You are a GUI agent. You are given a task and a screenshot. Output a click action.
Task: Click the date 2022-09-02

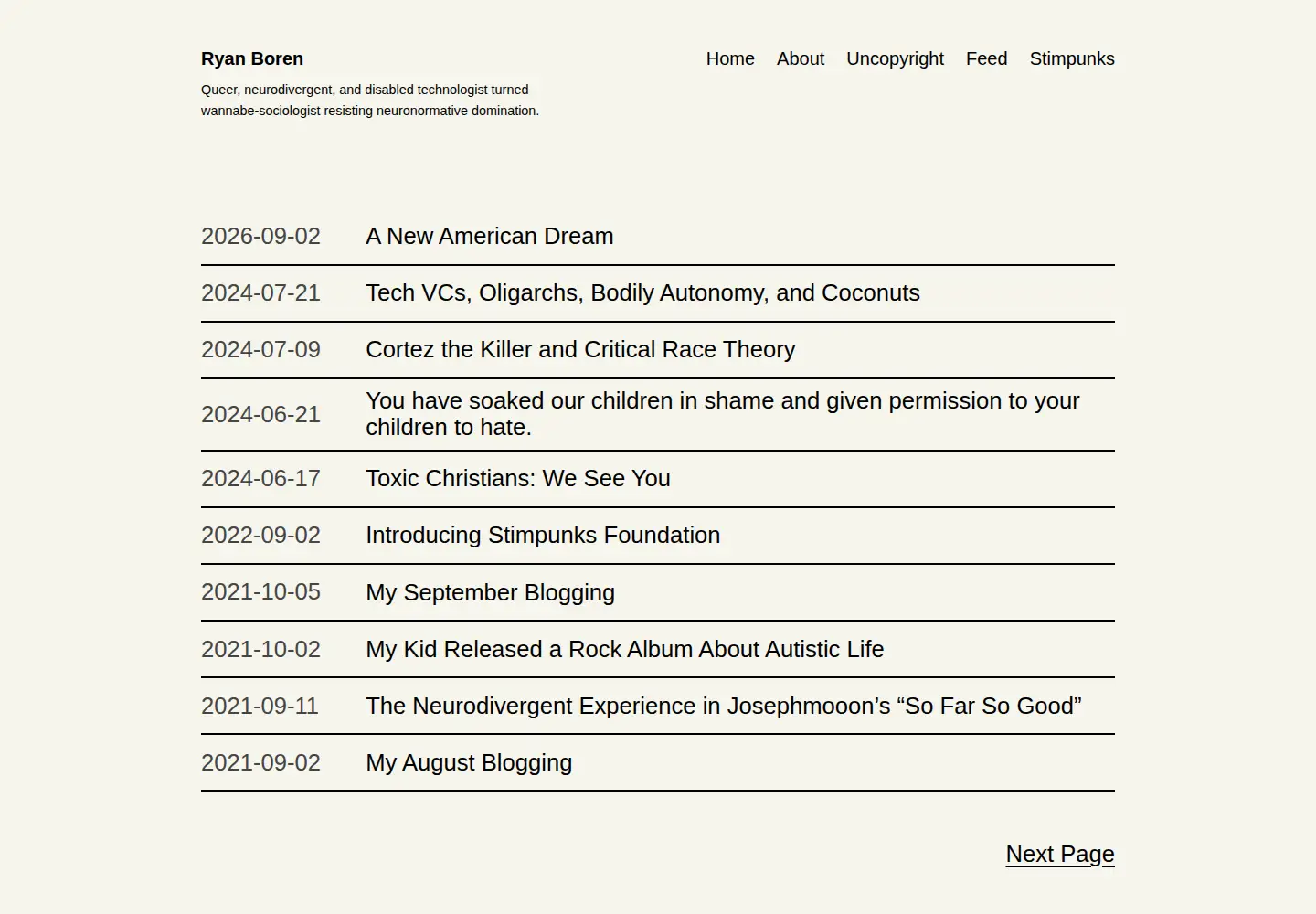pos(260,535)
